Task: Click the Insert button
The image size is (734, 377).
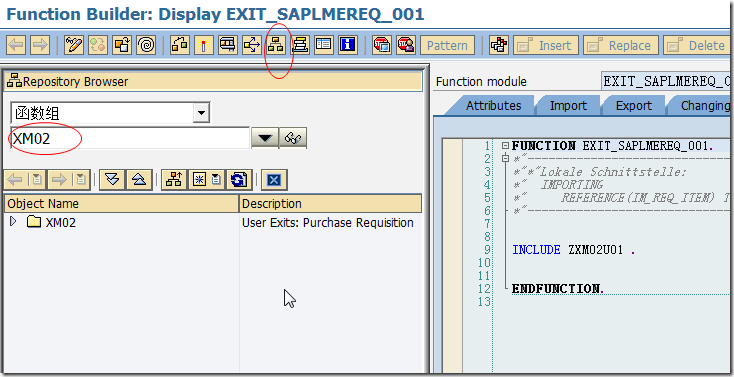Action: click(x=546, y=45)
